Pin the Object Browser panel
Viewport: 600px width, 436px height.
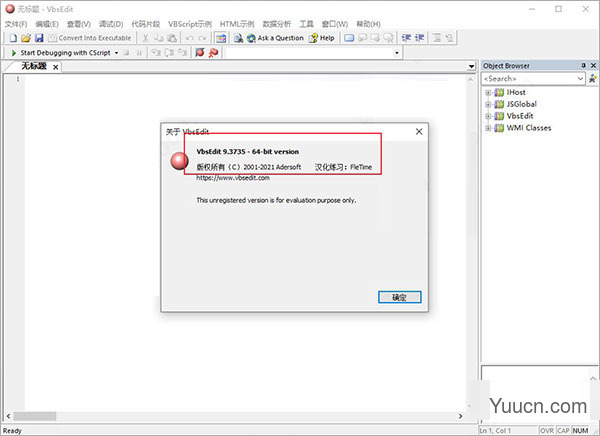click(x=584, y=65)
